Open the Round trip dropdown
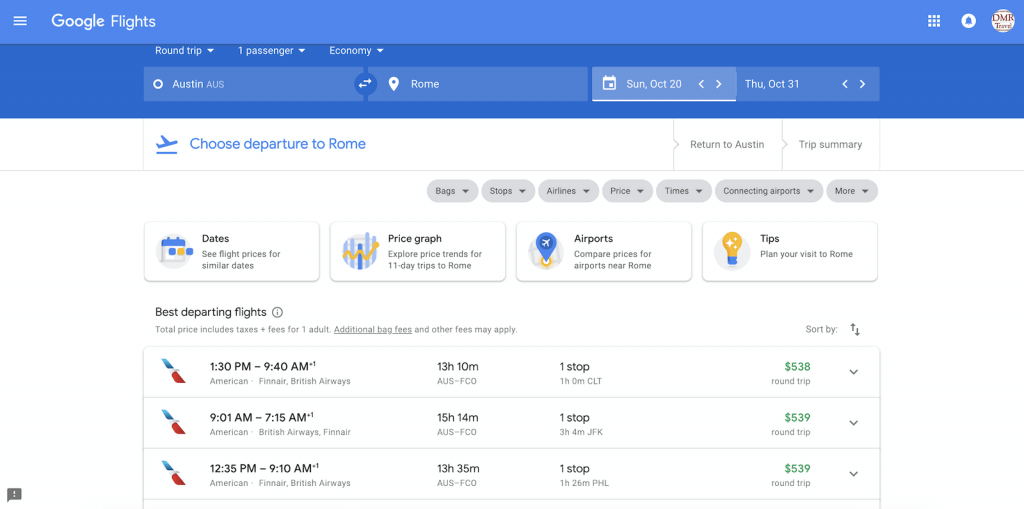The width and height of the screenshot is (1024, 509). coord(187,51)
